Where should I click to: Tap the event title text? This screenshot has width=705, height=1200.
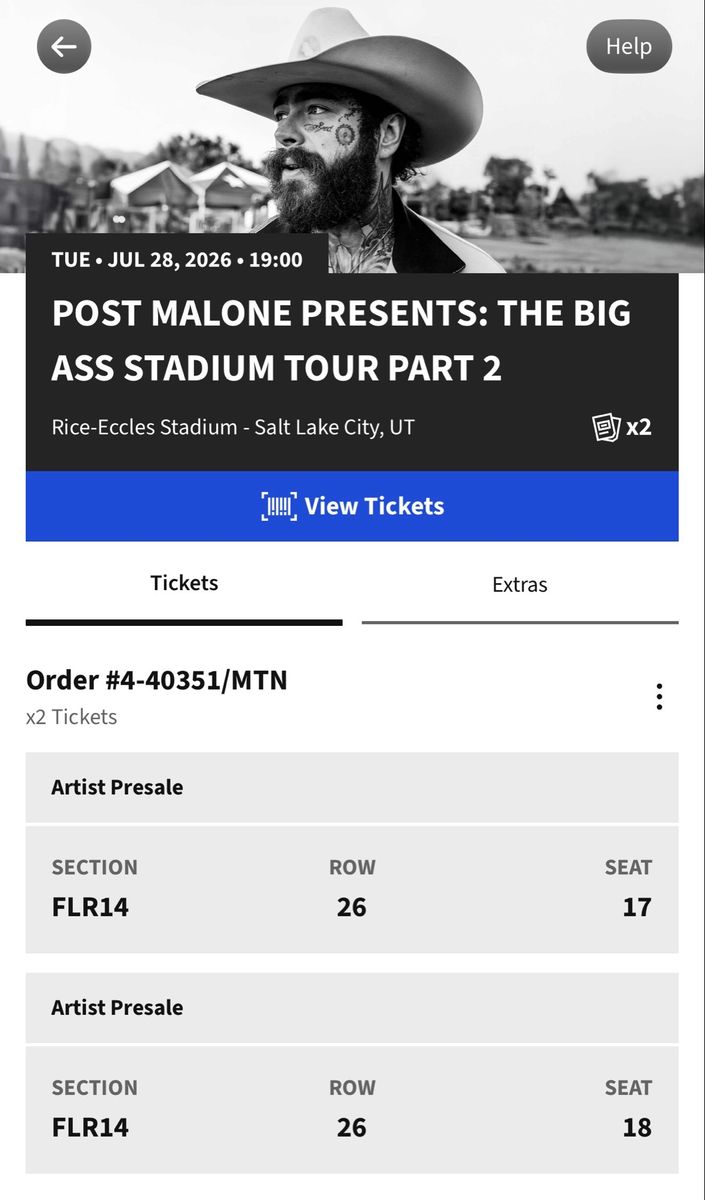pyautogui.click(x=341, y=341)
